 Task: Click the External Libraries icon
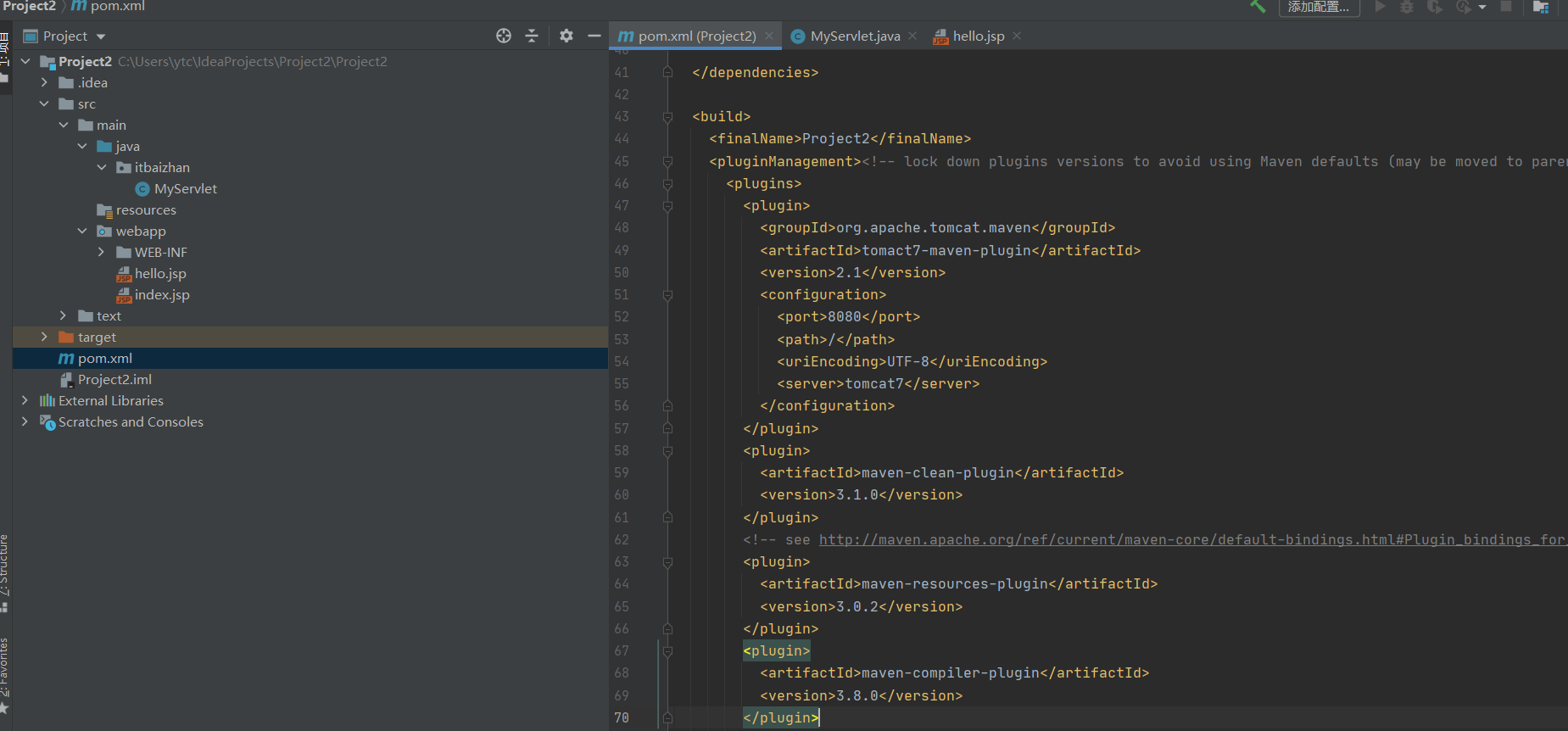[x=47, y=400]
